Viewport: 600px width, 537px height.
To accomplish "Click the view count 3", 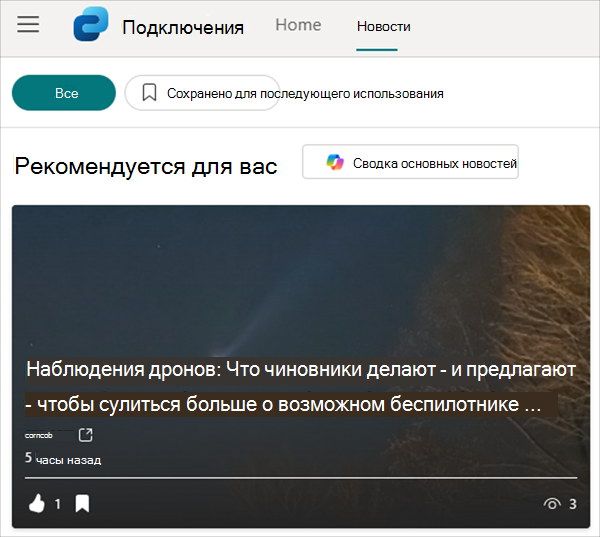I will (572, 504).
